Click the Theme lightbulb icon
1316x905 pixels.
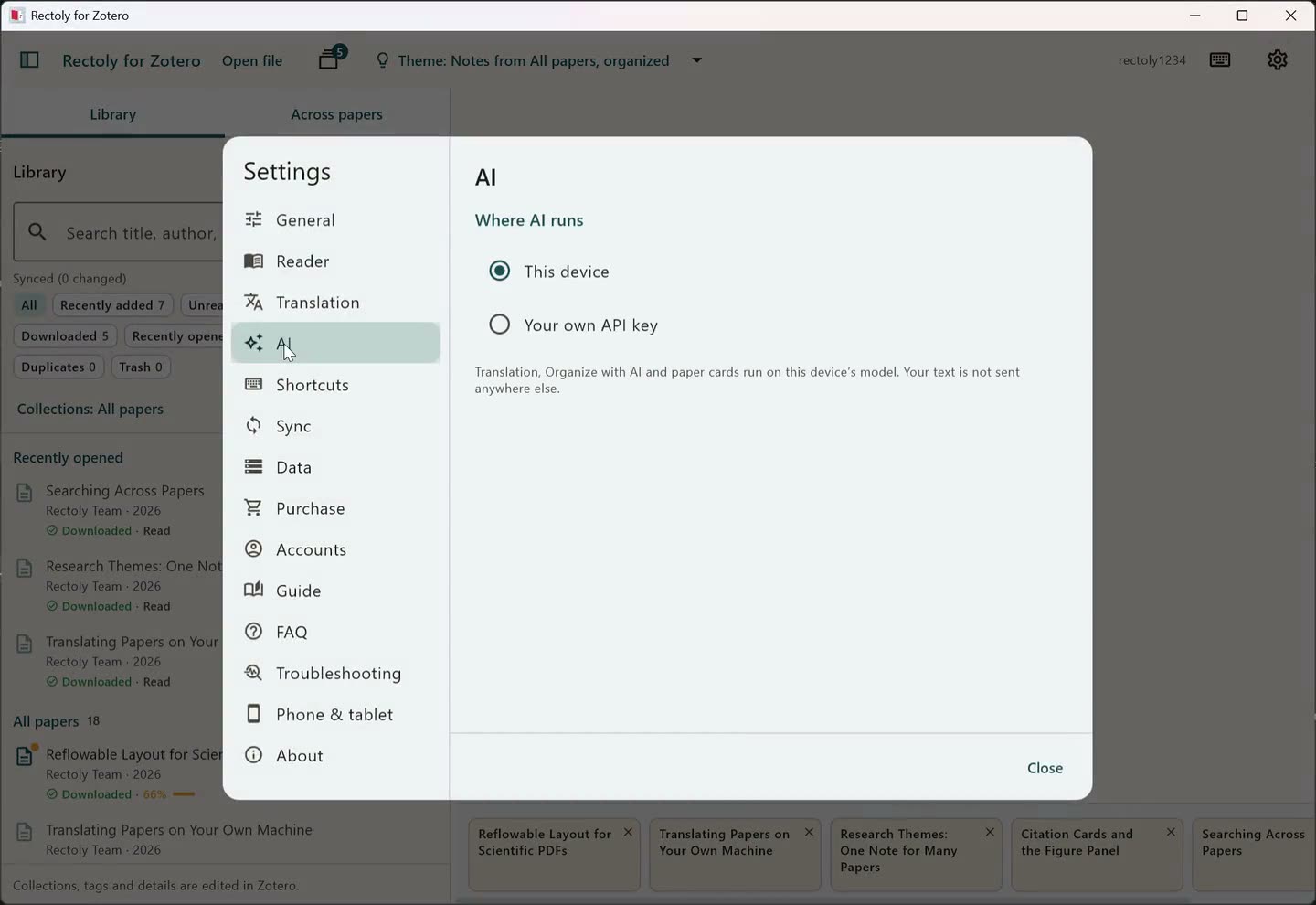pos(383,60)
